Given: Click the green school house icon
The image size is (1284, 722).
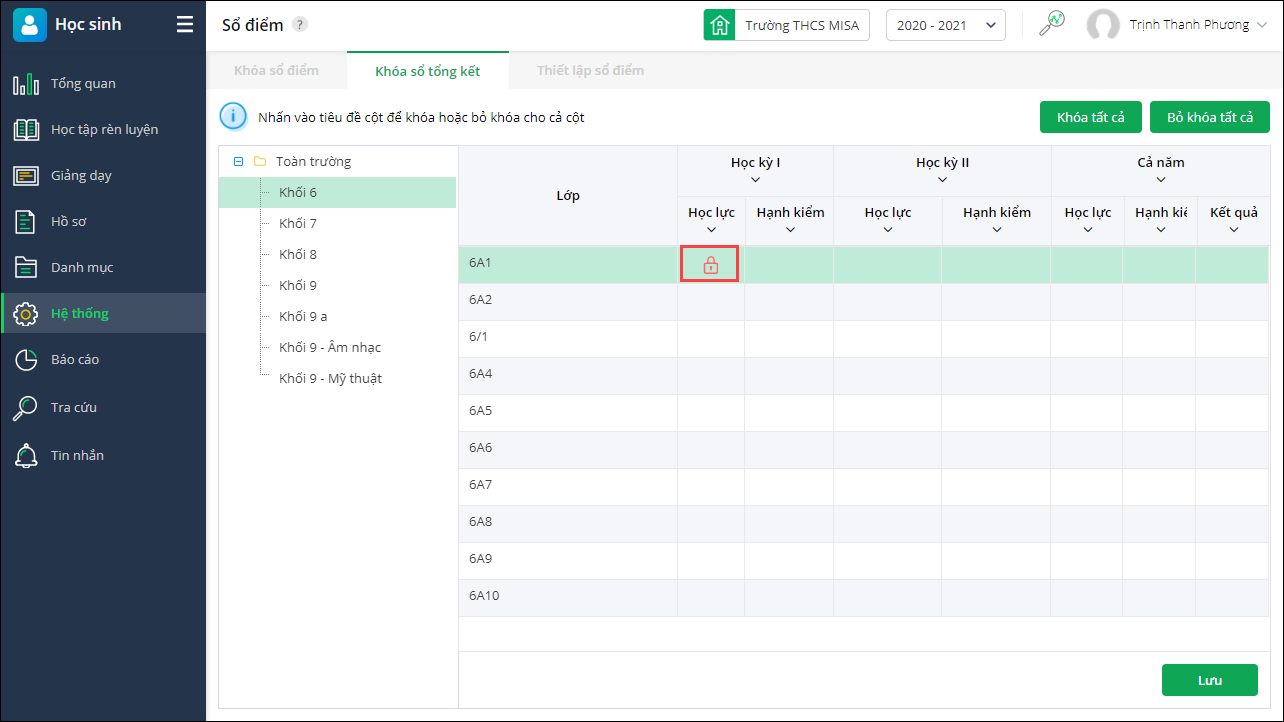Looking at the screenshot, I should click(x=719, y=25).
